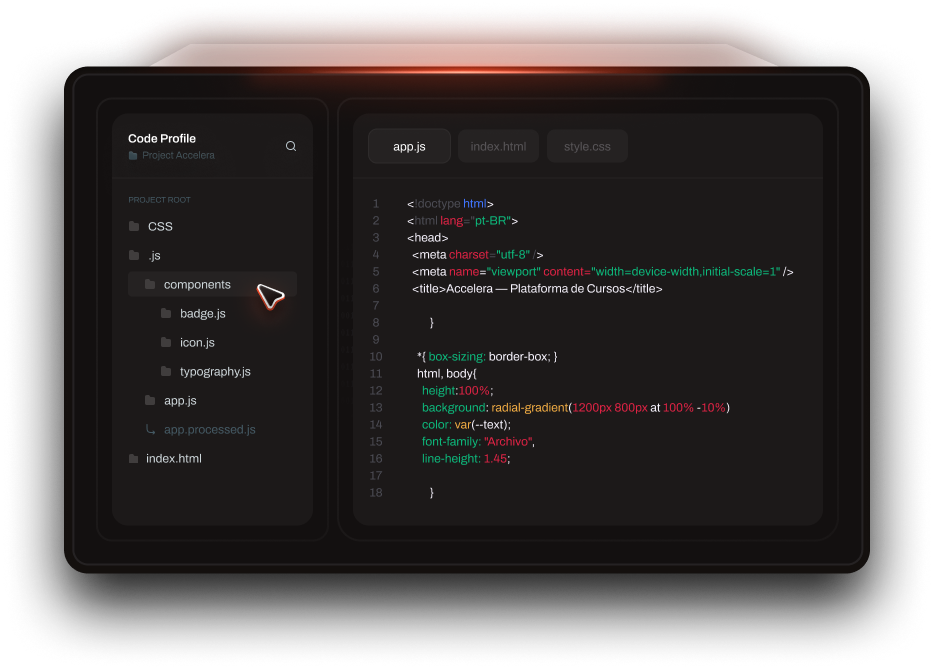
Task: Click line number 10 in gutter
Action: tap(376, 357)
